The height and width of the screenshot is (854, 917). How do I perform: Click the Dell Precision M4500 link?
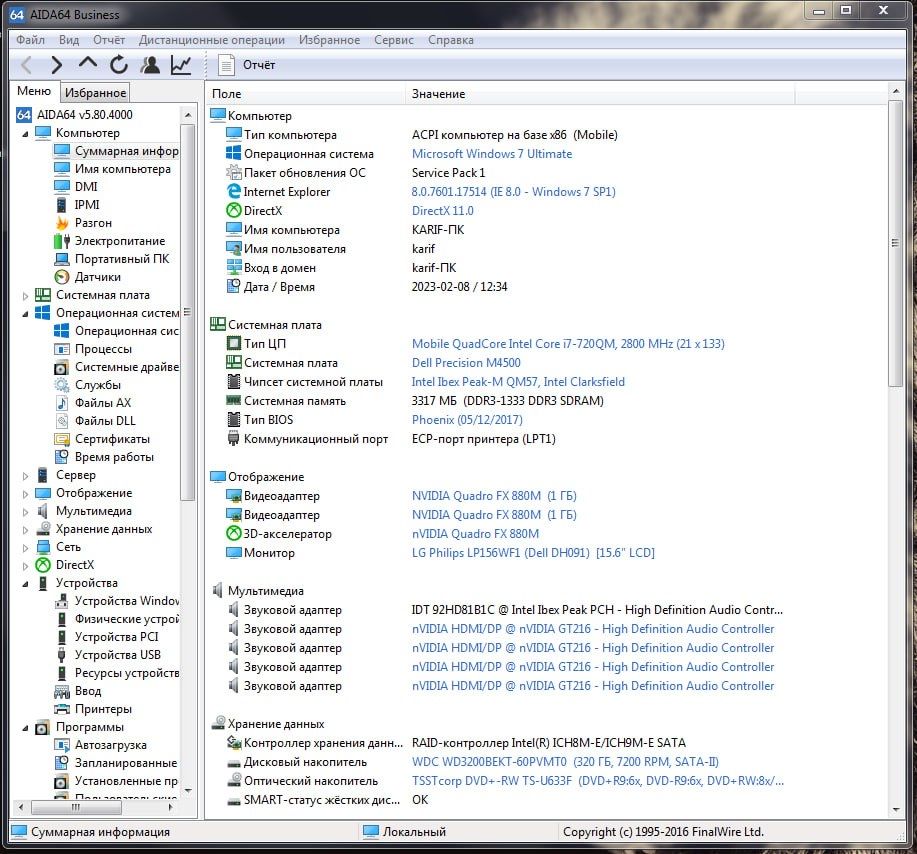coord(466,363)
